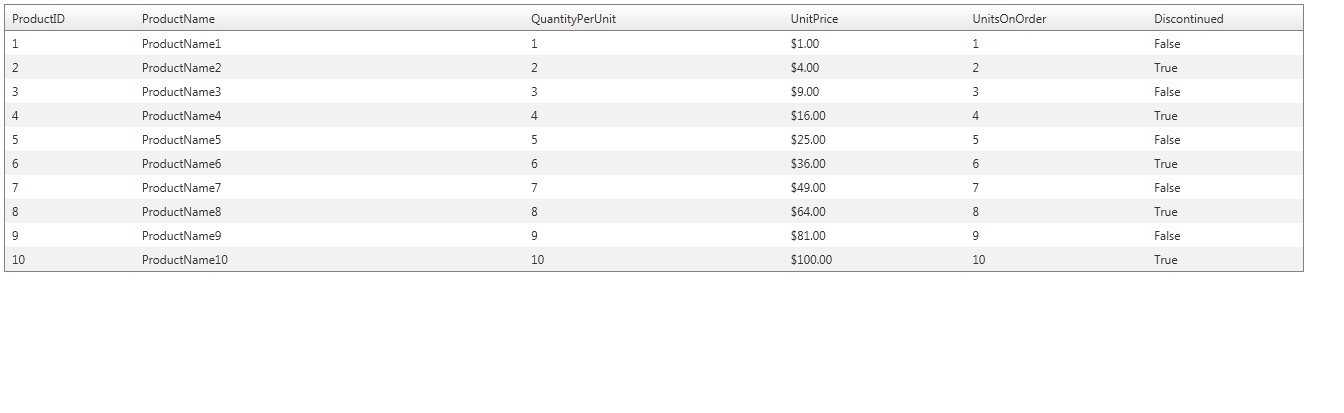Screen dimensions: 1344x413
Task: Click the ProductName column header
Action: click(x=178, y=19)
